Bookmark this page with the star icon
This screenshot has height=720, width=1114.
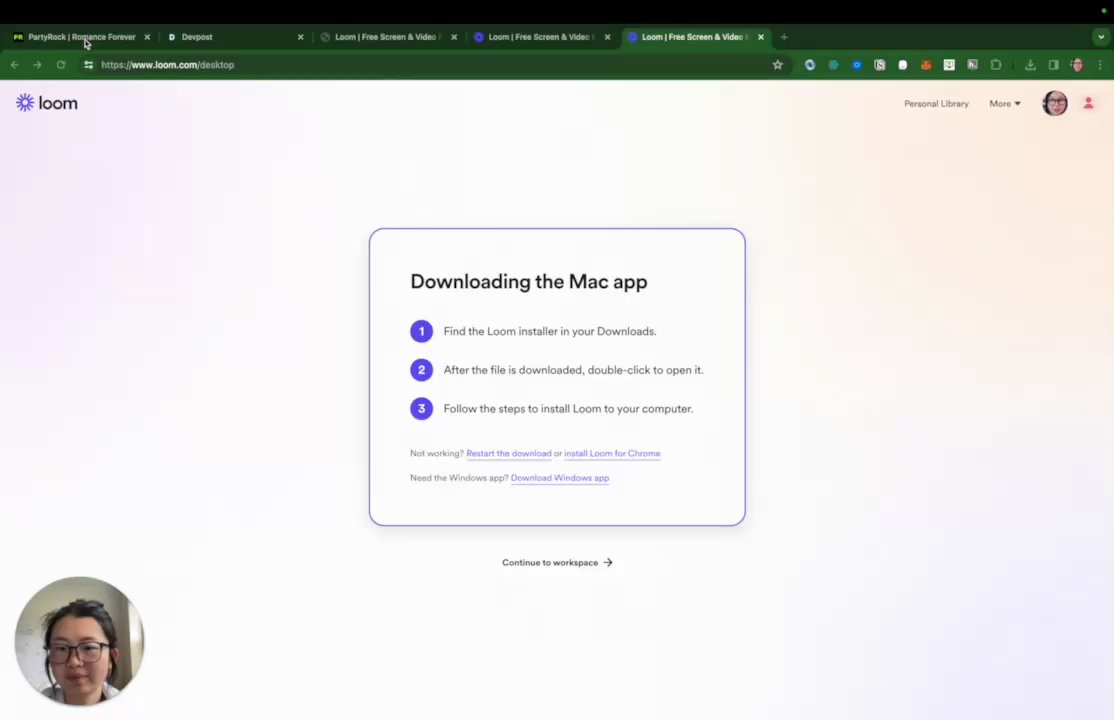(x=778, y=65)
